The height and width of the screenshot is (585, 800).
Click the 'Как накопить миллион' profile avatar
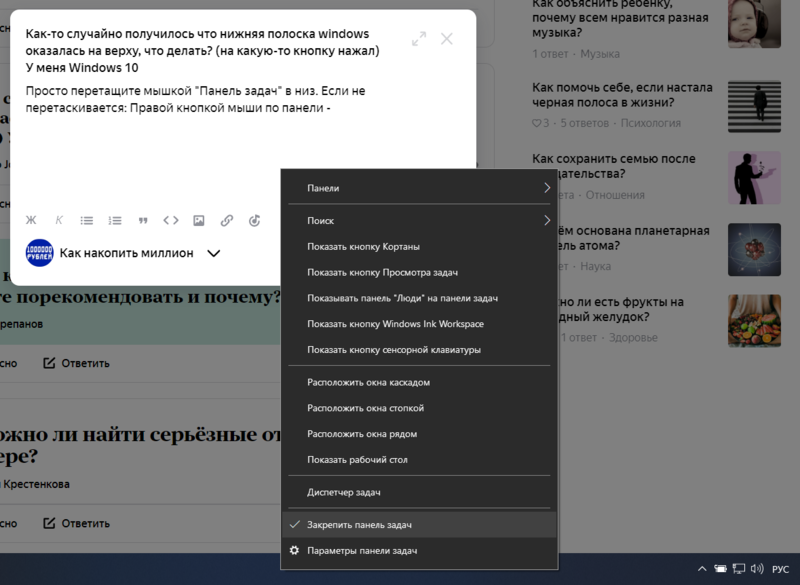pos(39,253)
